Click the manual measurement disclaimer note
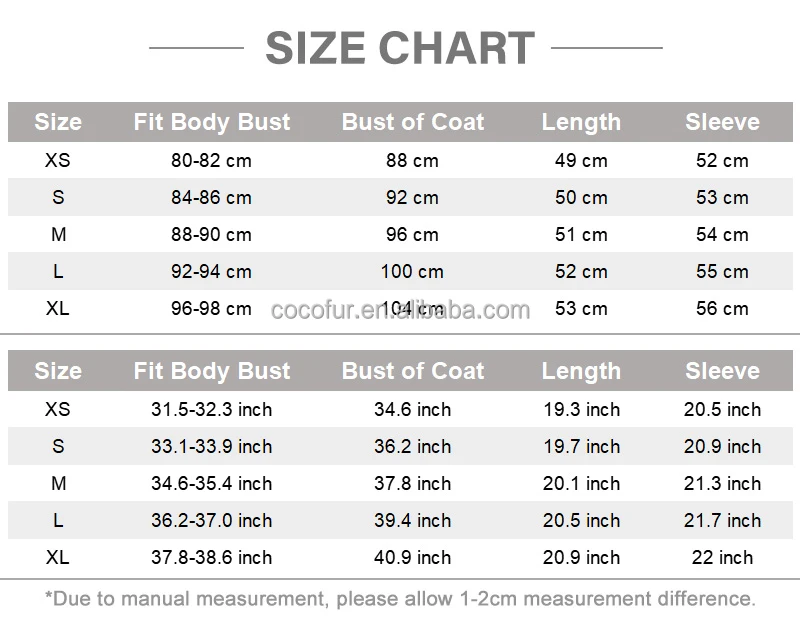The image size is (800, 617). (x=401, y=599)
